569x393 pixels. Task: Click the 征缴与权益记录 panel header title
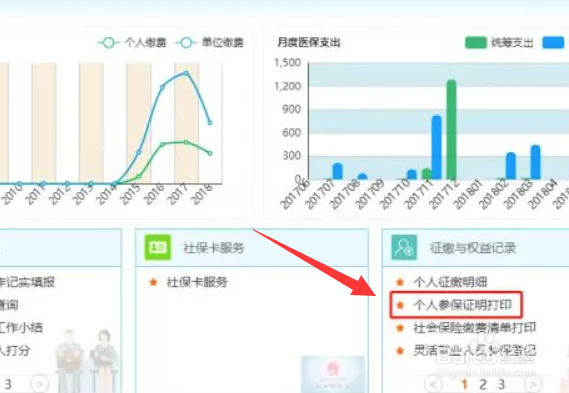point(473,248)
